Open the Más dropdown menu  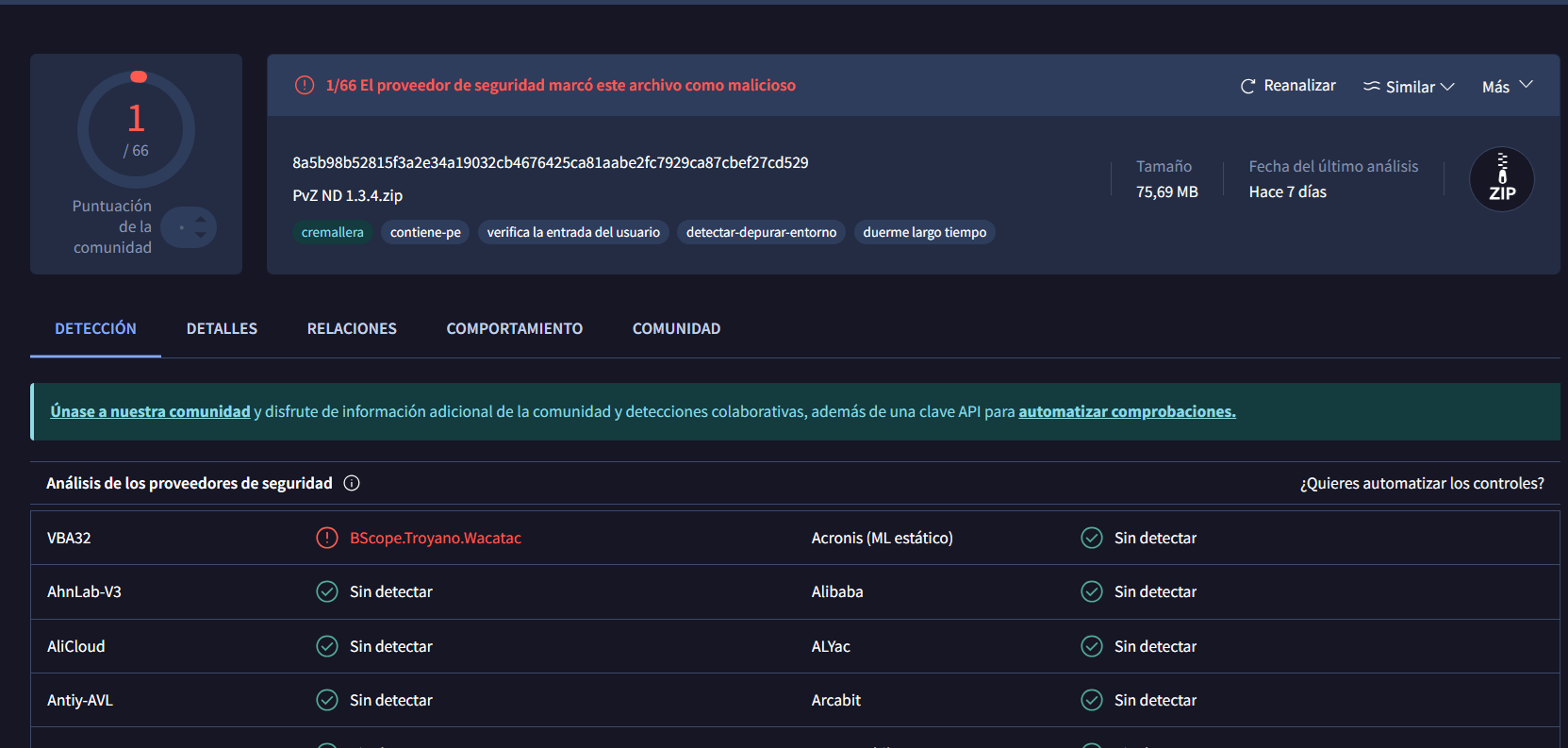[1507, 87]
